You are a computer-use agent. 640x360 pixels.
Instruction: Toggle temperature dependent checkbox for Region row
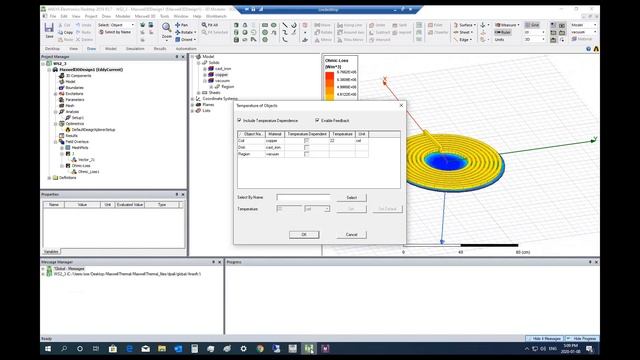pyautogui.click(x=307, y=154)
